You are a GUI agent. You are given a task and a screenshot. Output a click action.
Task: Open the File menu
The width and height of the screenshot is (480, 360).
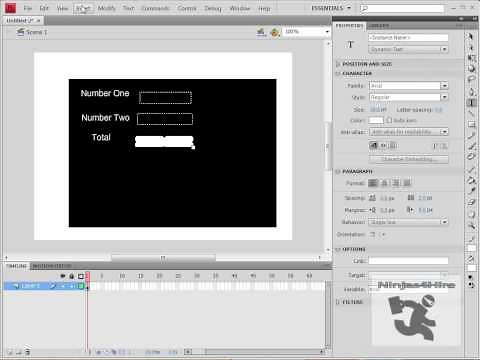click(28, 8)
